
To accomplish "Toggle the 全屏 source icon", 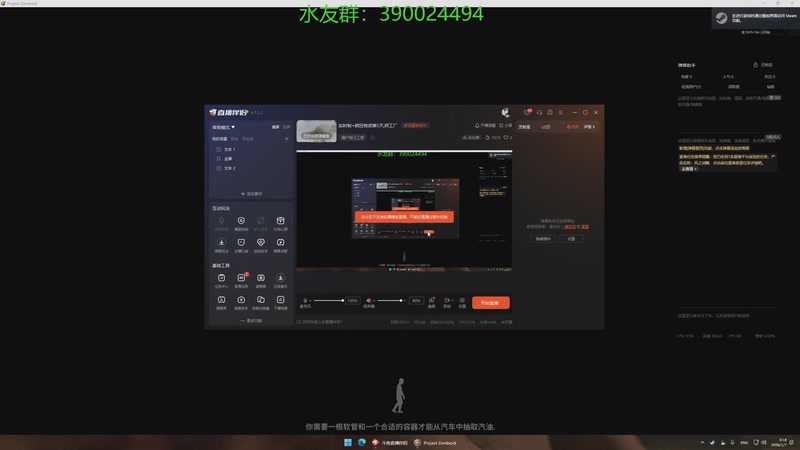I will [219, 159].
